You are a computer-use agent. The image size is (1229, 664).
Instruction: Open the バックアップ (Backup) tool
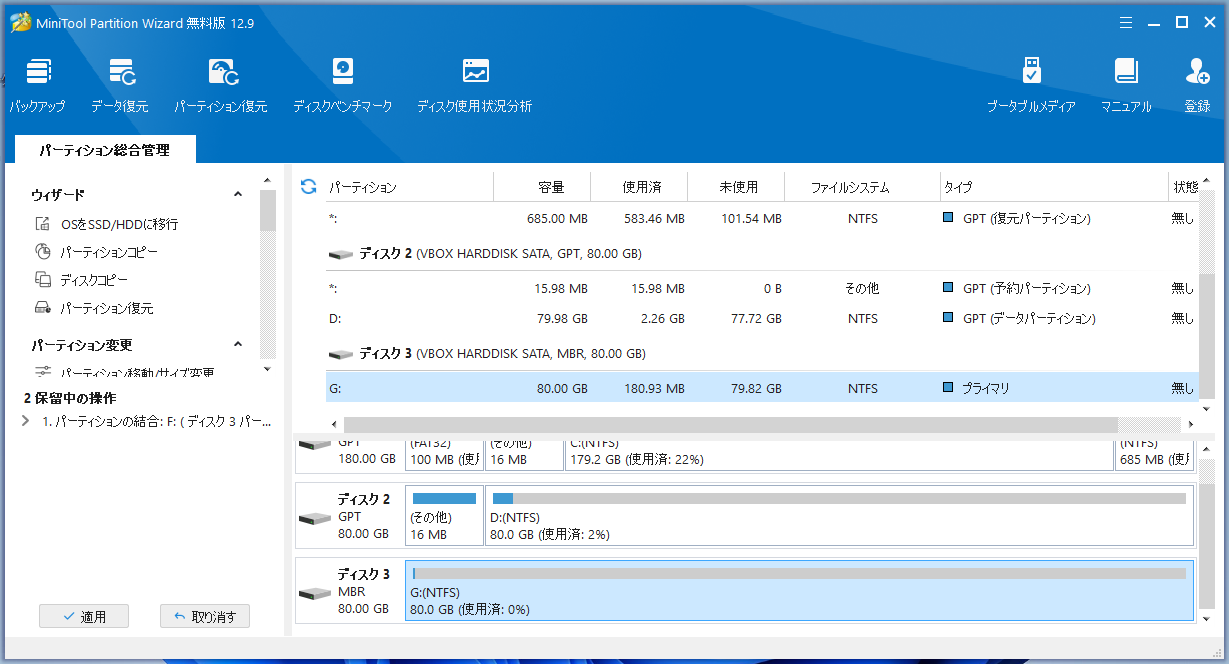(x=38, y=85)
